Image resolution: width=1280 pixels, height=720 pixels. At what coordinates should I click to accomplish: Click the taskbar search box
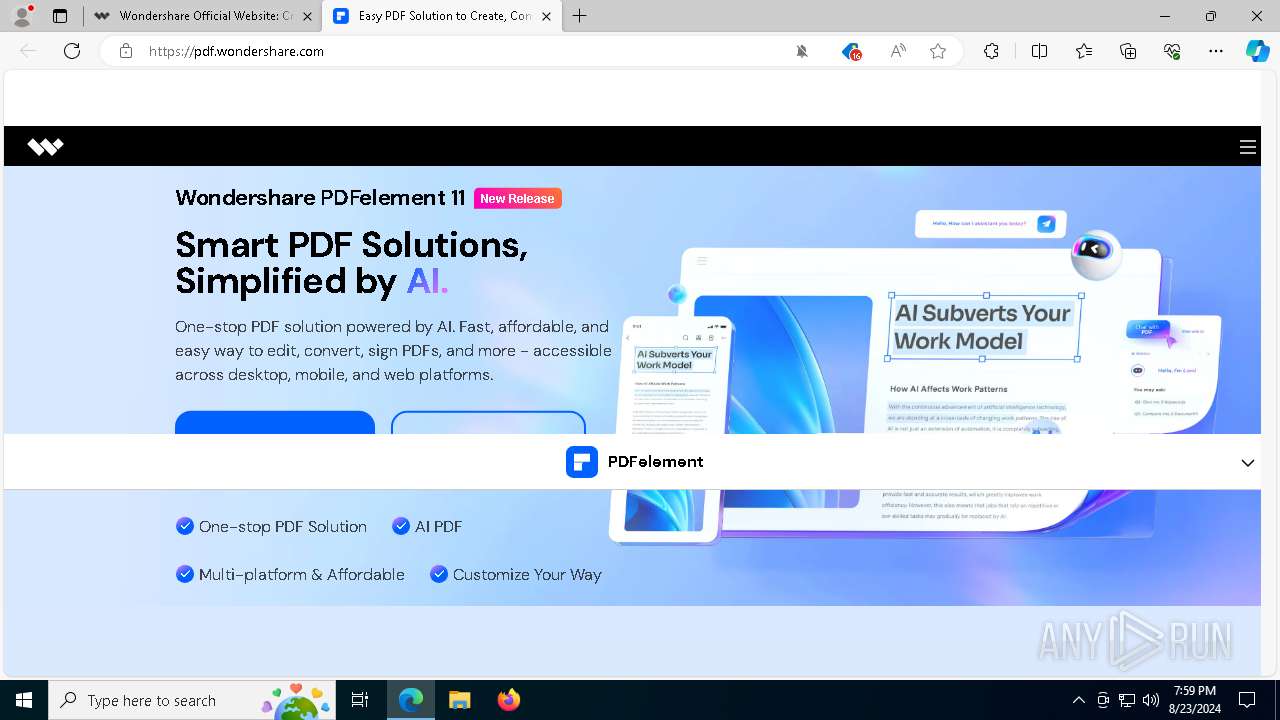(192, 700)
